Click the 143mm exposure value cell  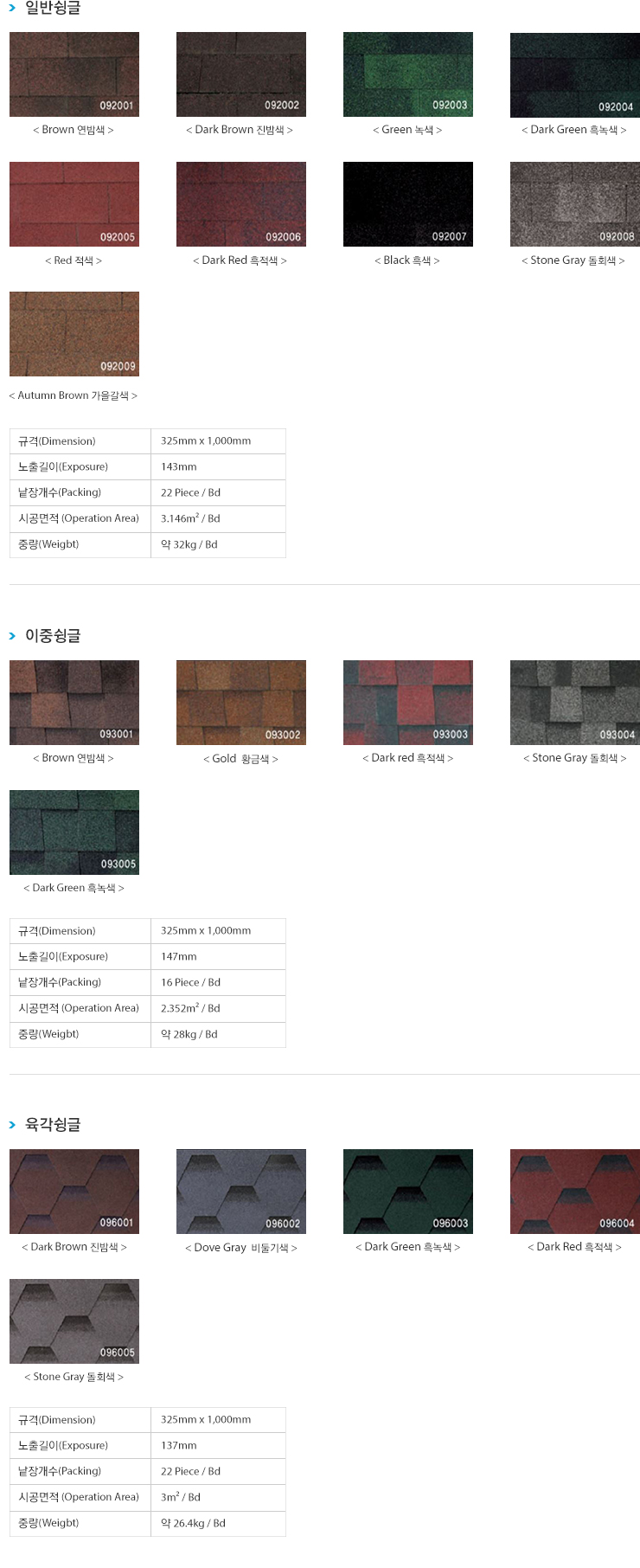click(218, 467)
